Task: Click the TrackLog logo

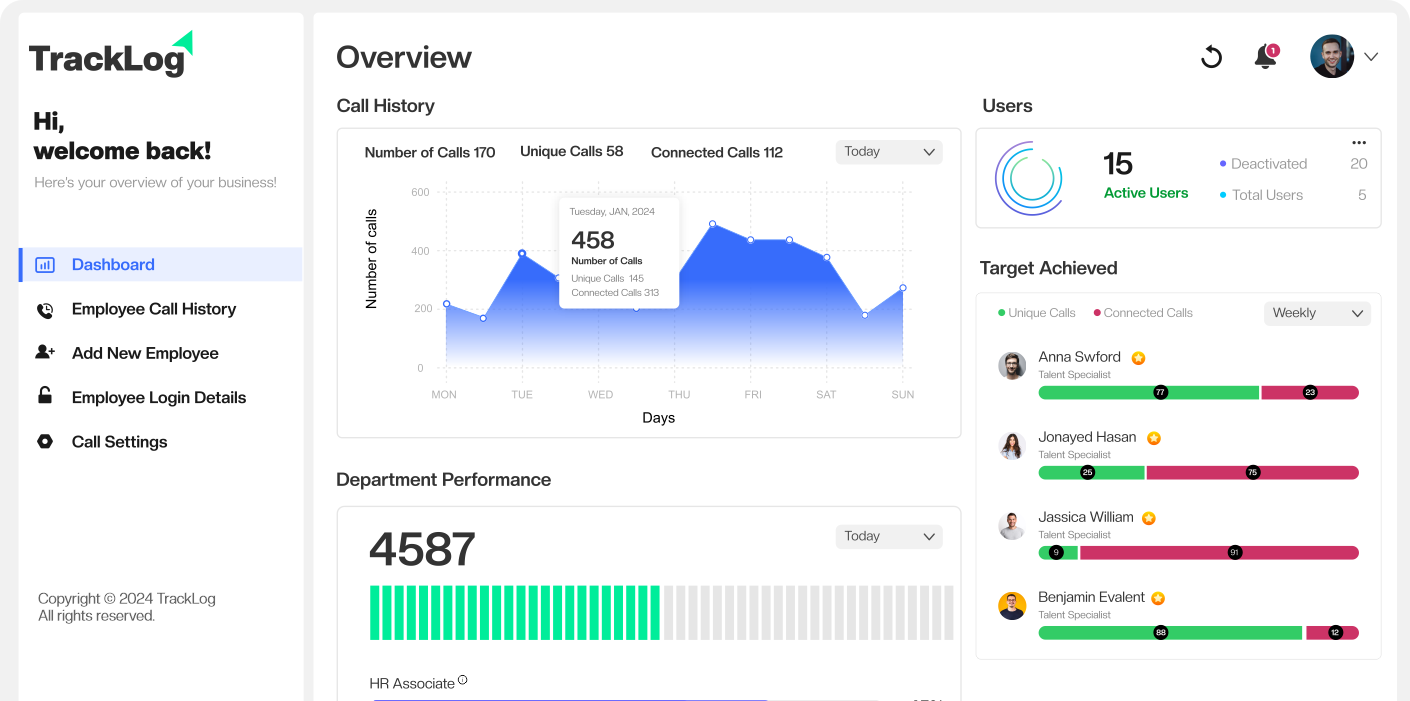Action: click(x=110, y=56)
